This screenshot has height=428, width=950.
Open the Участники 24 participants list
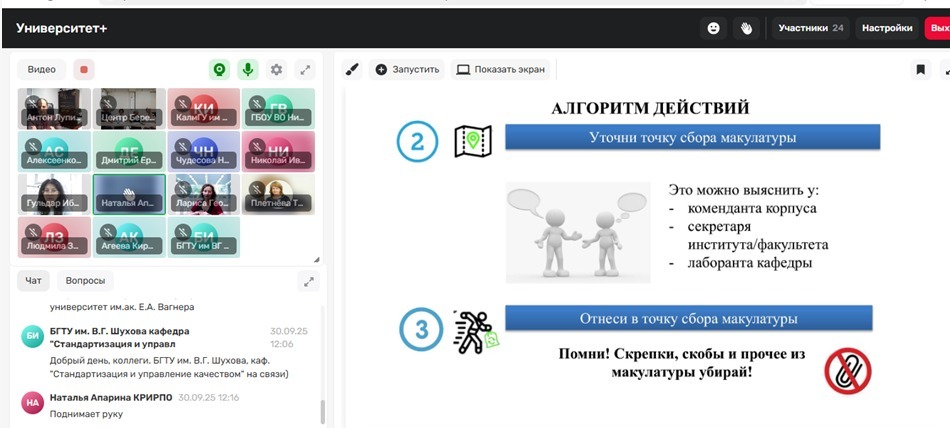click(x=811, y=29)
